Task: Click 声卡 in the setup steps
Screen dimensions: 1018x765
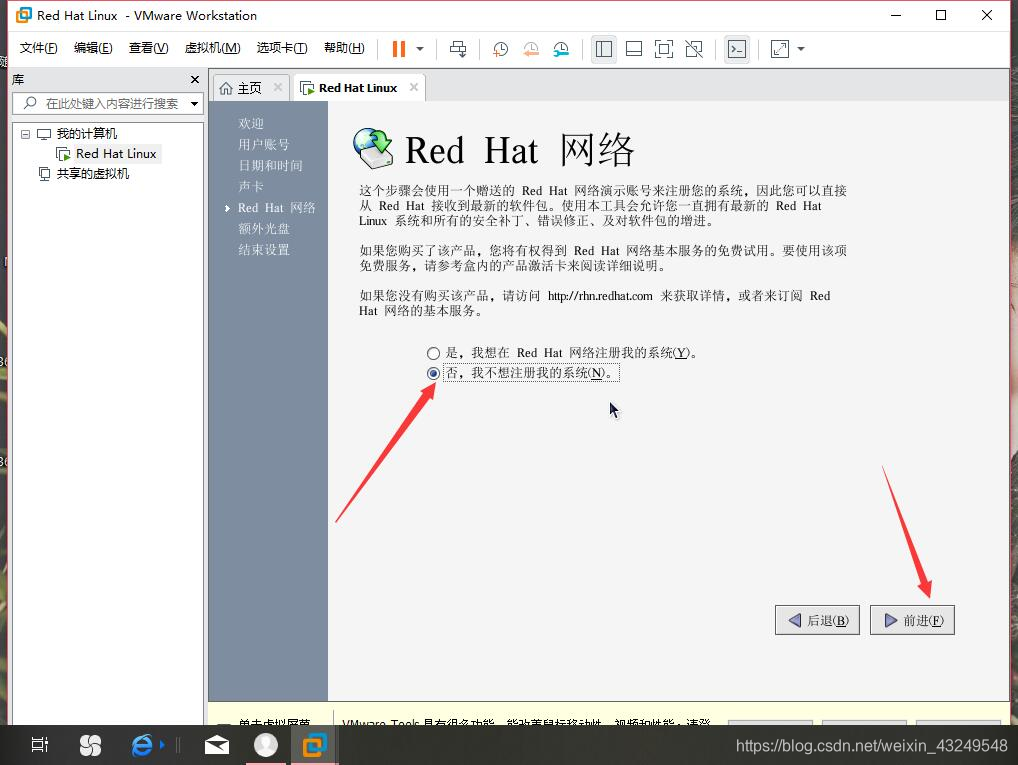Action: (x=251, y=186)
